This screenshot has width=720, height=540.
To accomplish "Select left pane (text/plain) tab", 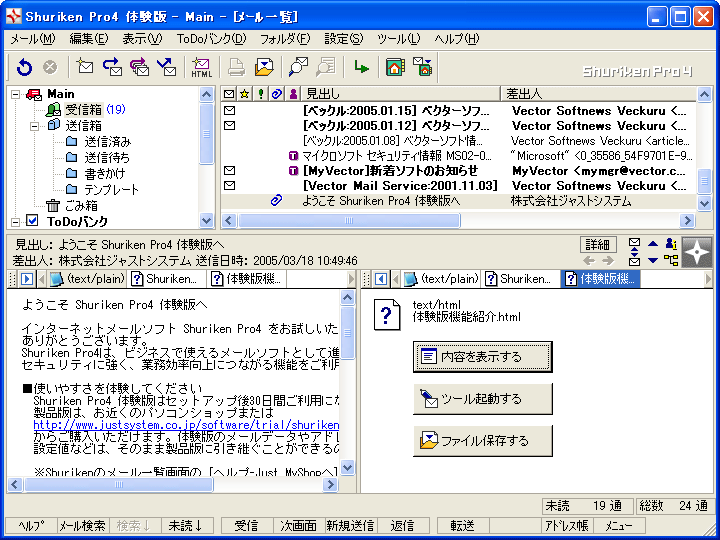I will (x=88, y=279).
